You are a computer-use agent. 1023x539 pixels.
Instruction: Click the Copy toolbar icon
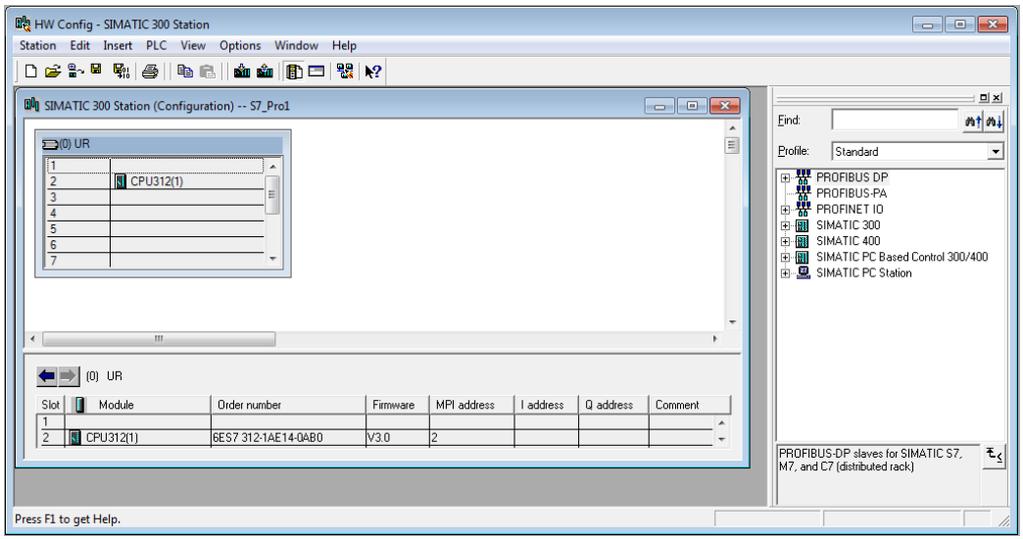click(185, 71)
